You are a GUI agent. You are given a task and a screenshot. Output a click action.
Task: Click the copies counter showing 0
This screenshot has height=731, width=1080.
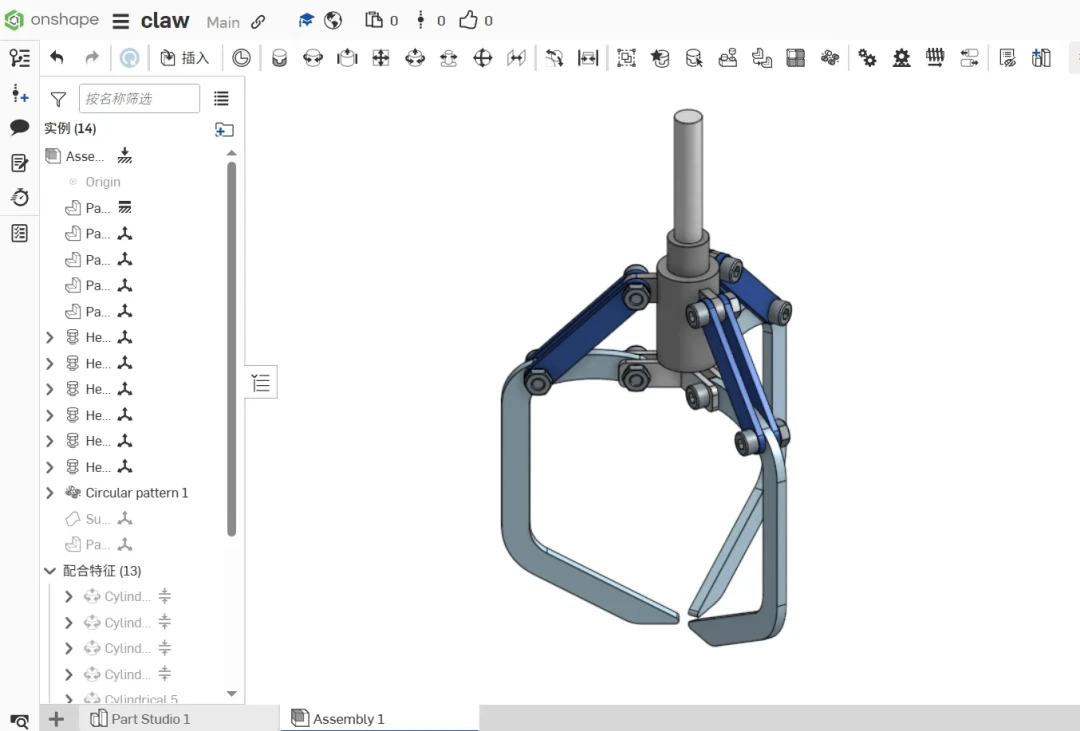pos(382,21)
